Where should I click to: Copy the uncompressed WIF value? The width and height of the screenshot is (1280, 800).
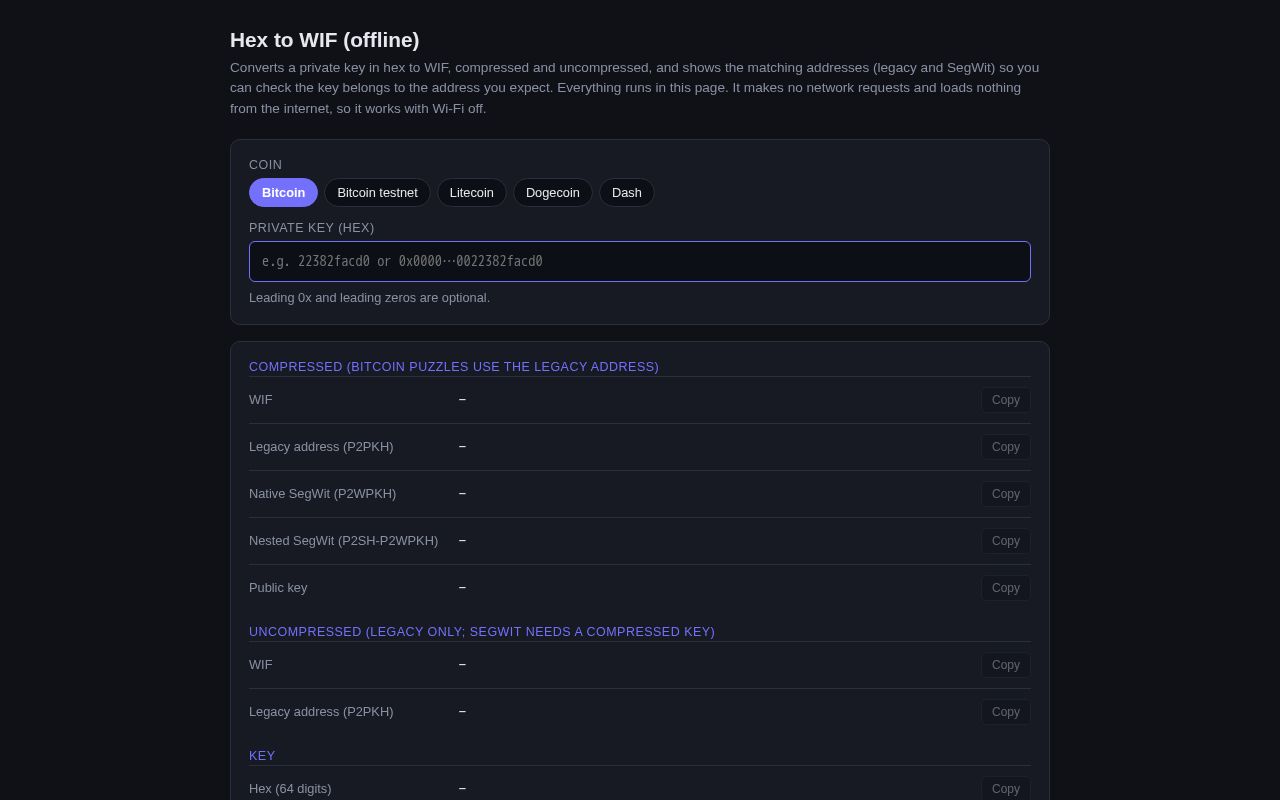tap(1006, 665)
